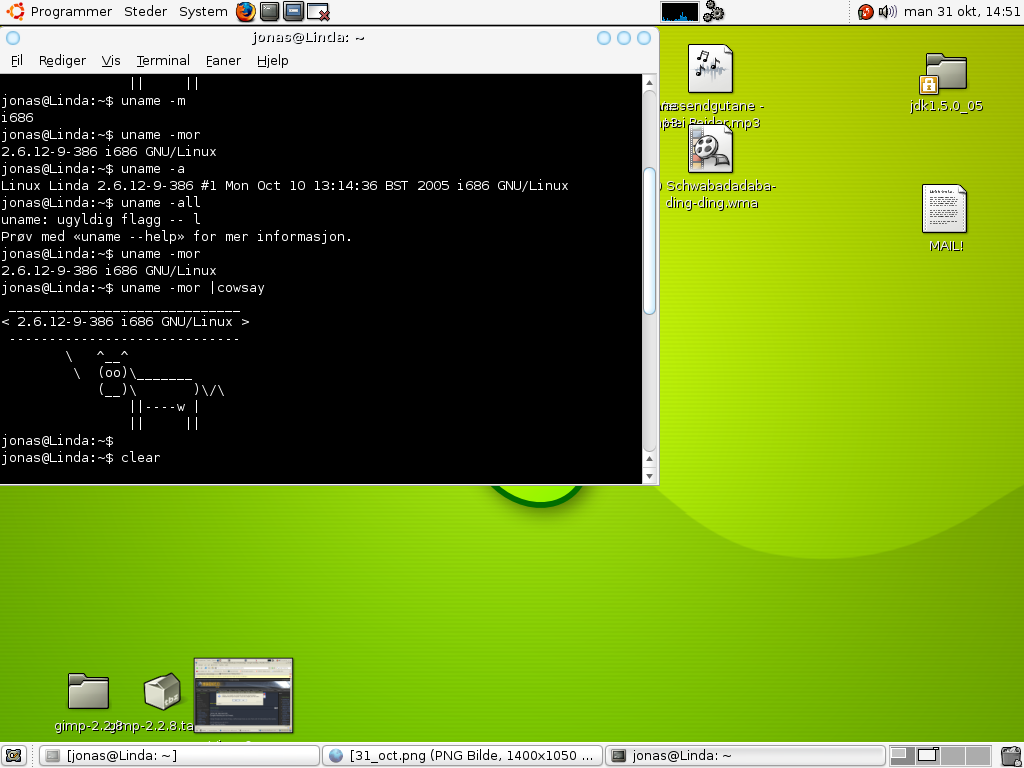Click the volume speaker icon
The image size is (1024, 768).
pyautogui.click(x=887, y=12)
